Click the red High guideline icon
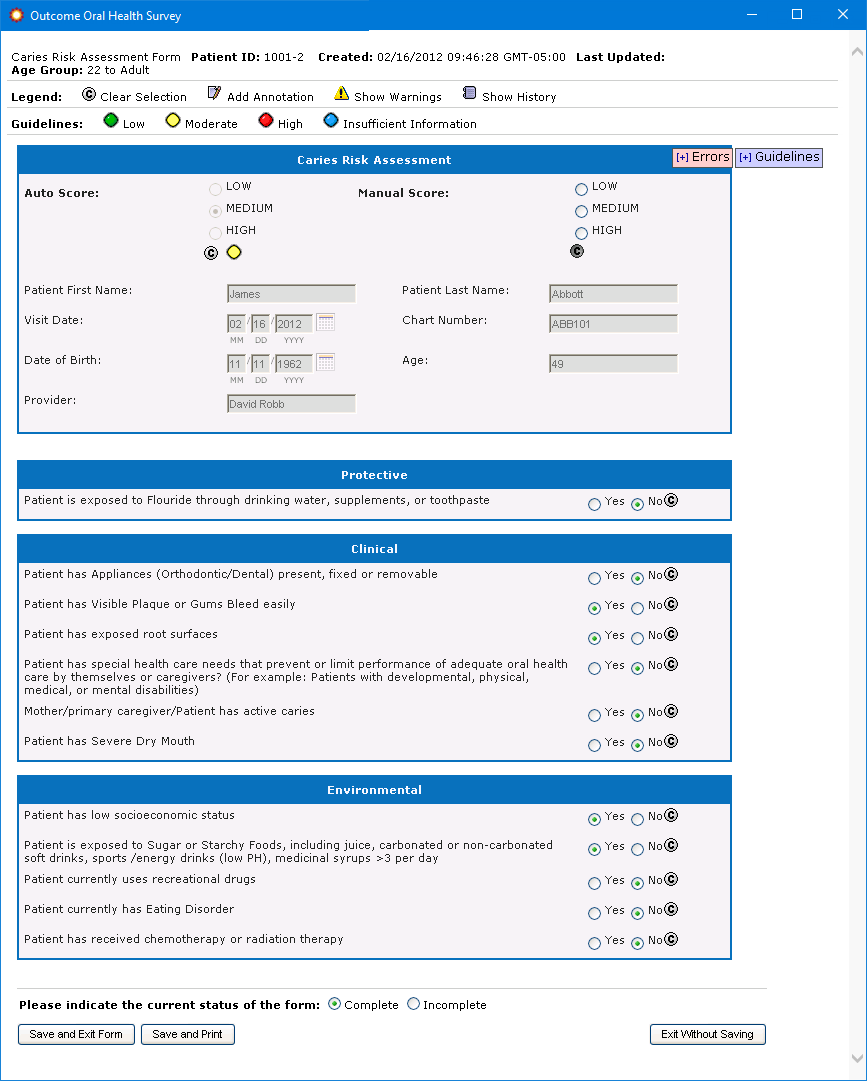867x1081 pixels. pos(266,121)
